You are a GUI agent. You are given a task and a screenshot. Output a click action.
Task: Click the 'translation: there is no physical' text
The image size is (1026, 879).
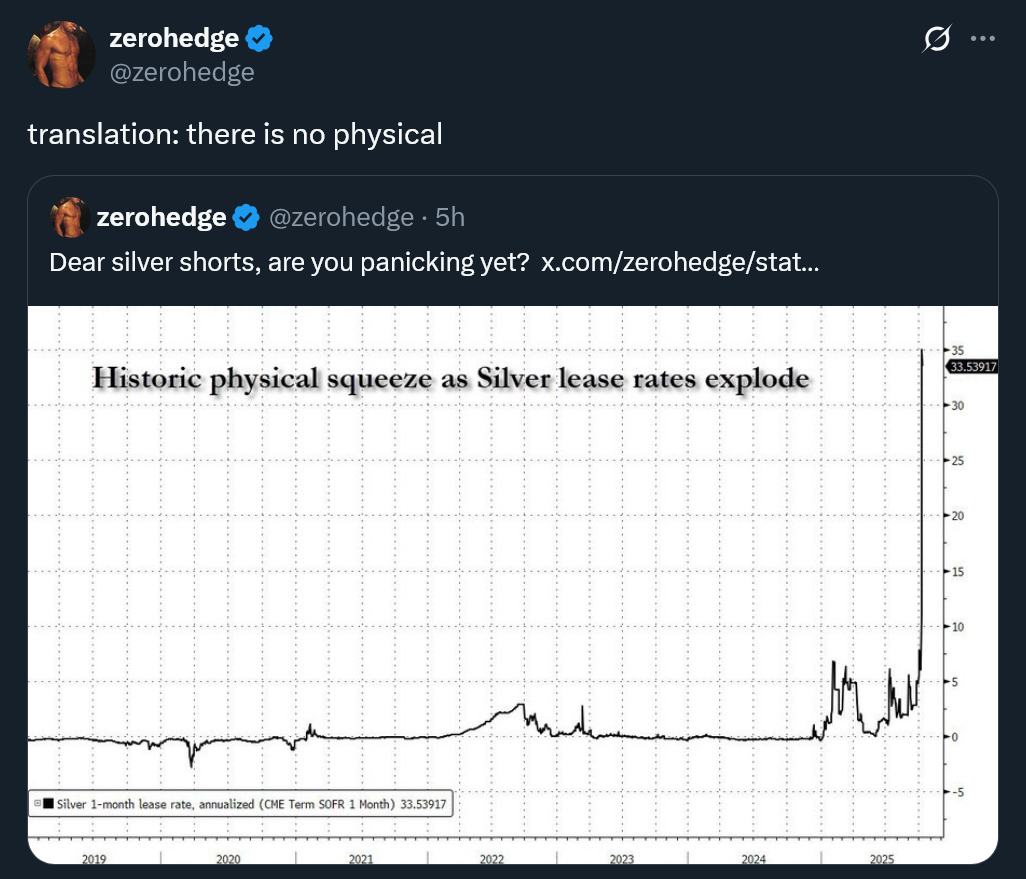pyautogui.click(x=235, y=134)
